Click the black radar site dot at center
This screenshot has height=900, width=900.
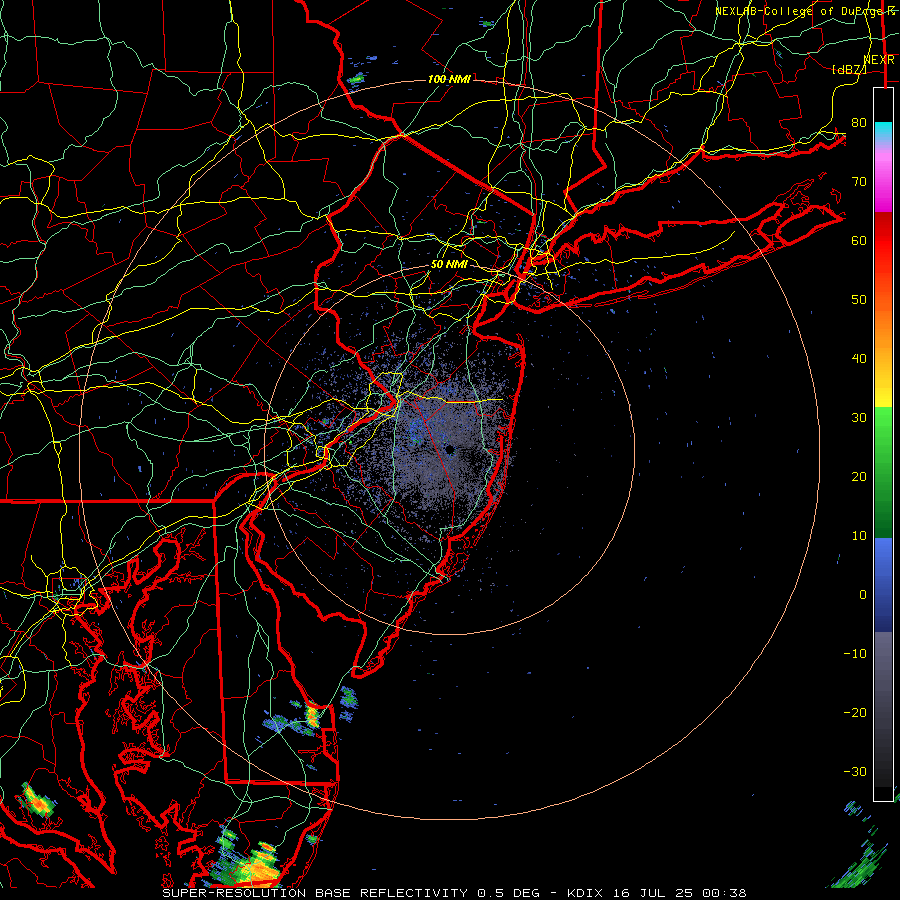450,450
